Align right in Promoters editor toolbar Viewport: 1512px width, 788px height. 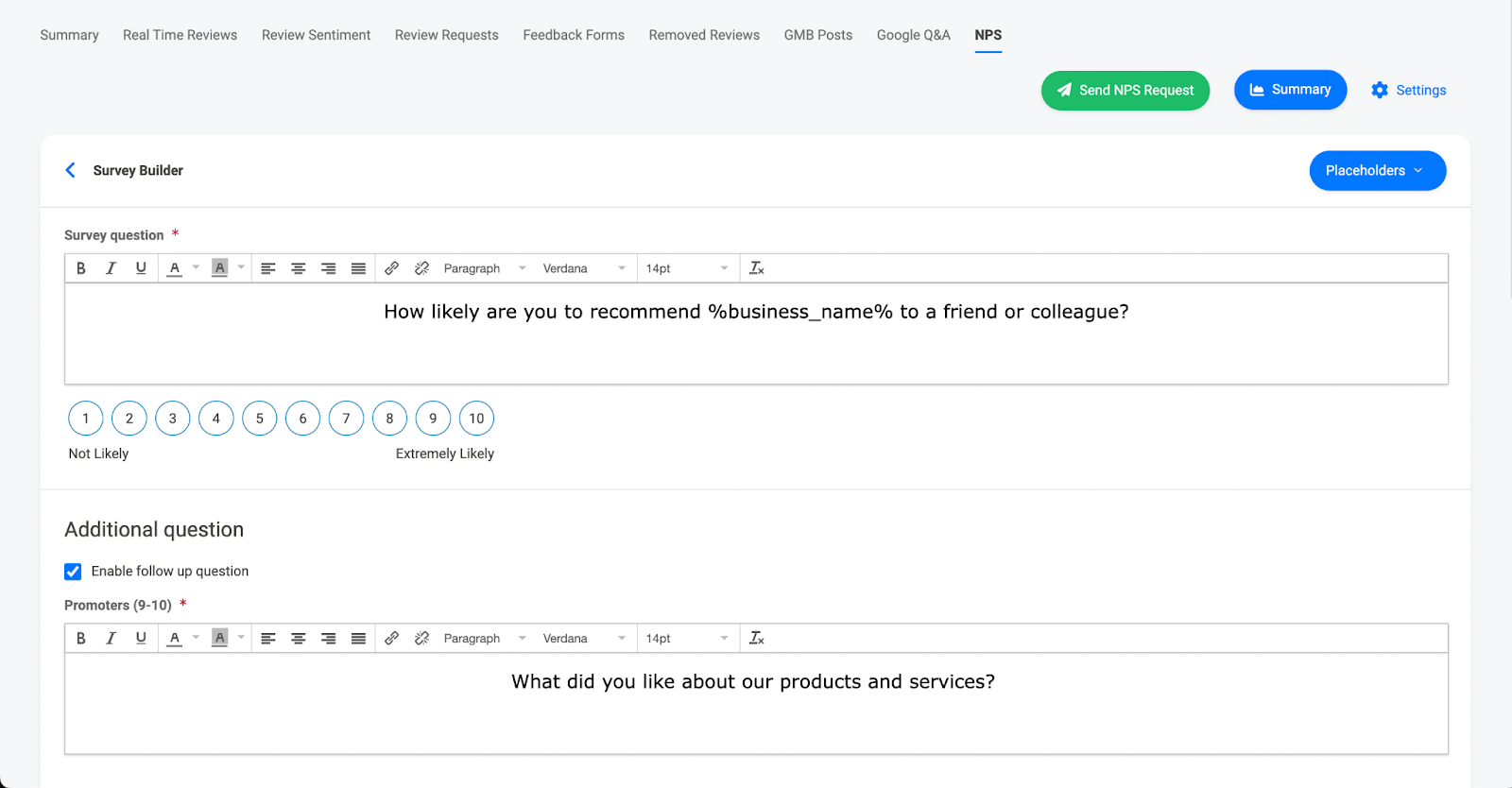point(329,639)
